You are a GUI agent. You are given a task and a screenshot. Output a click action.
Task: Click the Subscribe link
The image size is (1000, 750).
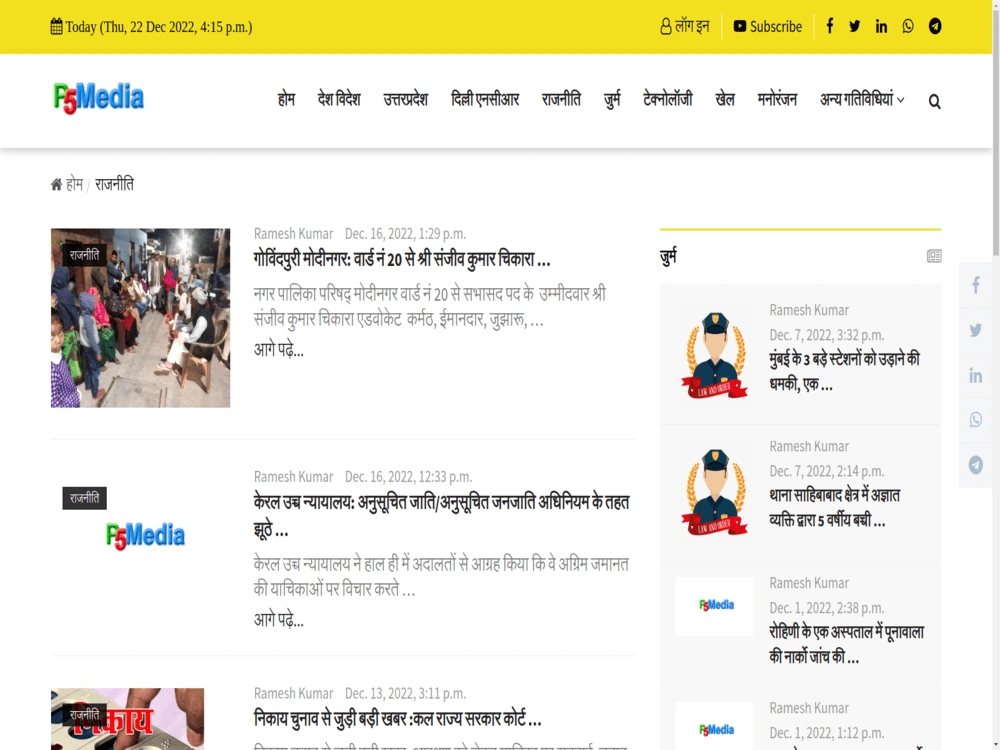pos(776,27)
